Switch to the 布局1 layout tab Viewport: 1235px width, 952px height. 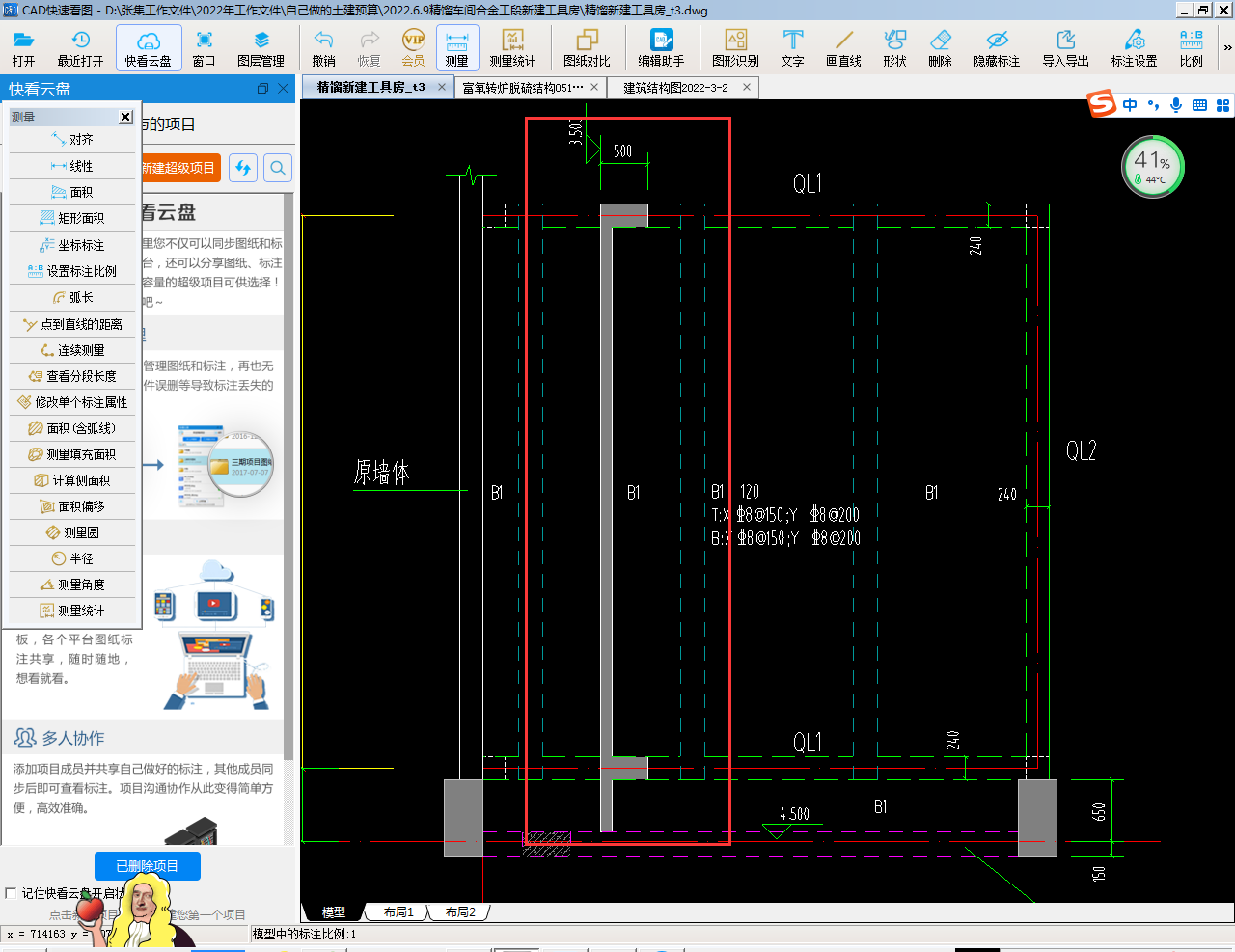[398, 911]
